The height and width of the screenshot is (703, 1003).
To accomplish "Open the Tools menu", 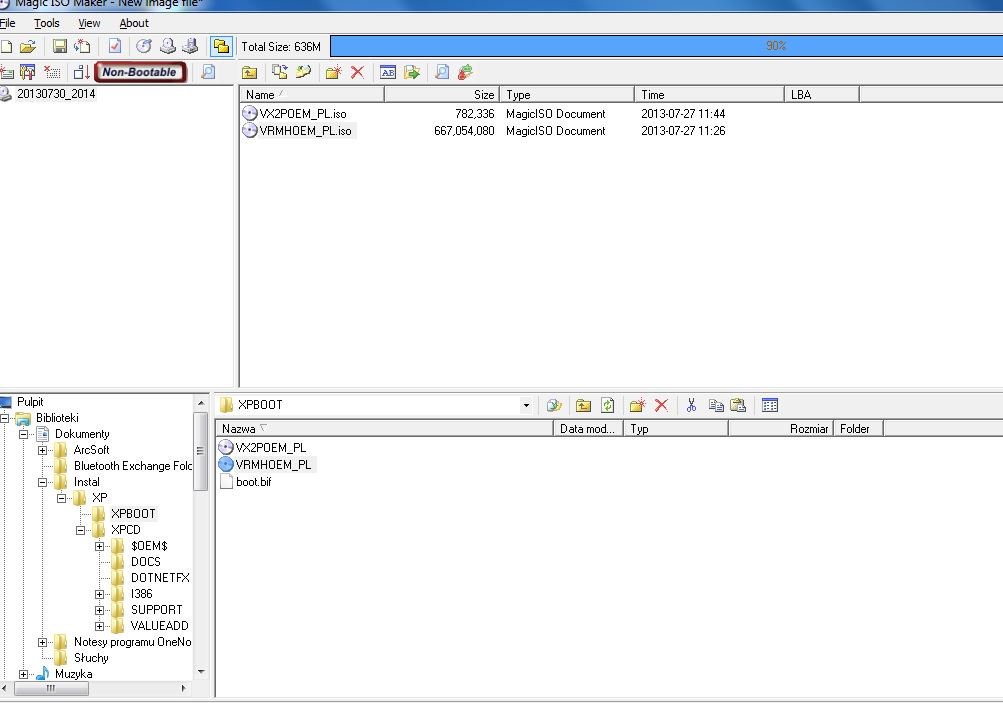I will click(x=47, y=23).
